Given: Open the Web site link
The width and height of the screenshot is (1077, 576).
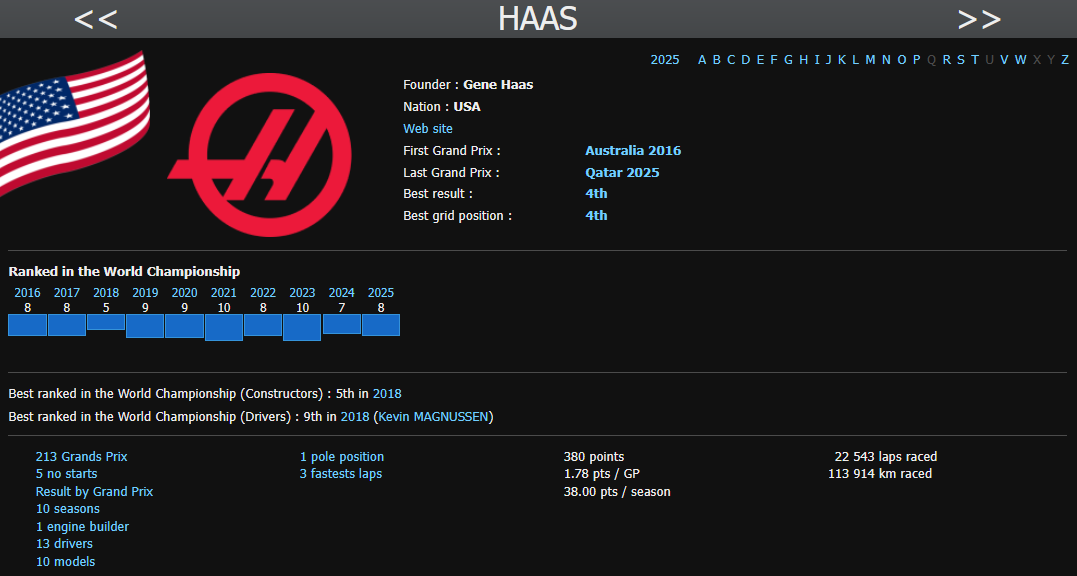Looking at the screenshot, I should tap(428, 128).
